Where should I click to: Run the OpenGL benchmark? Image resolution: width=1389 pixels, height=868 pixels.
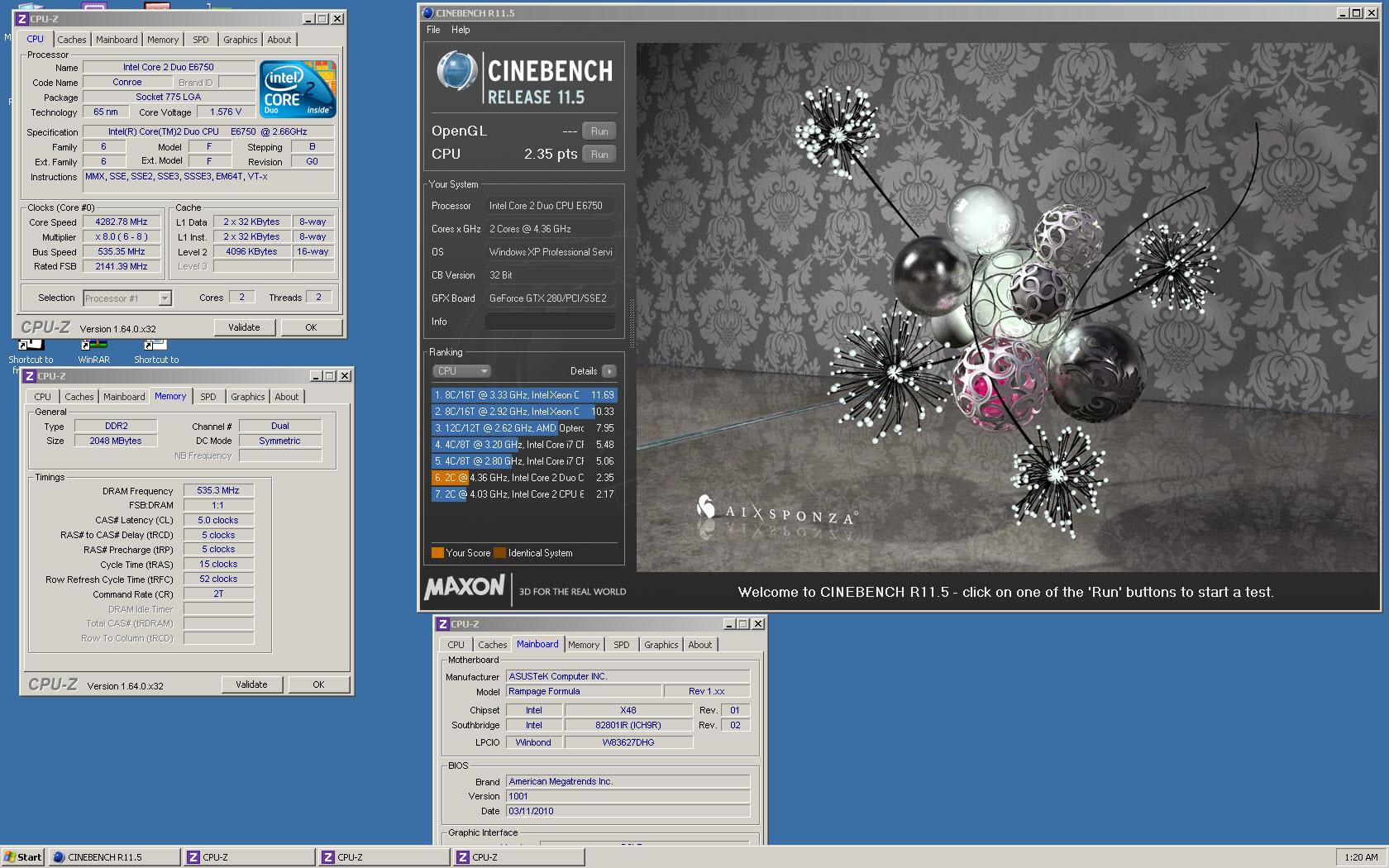599,131
